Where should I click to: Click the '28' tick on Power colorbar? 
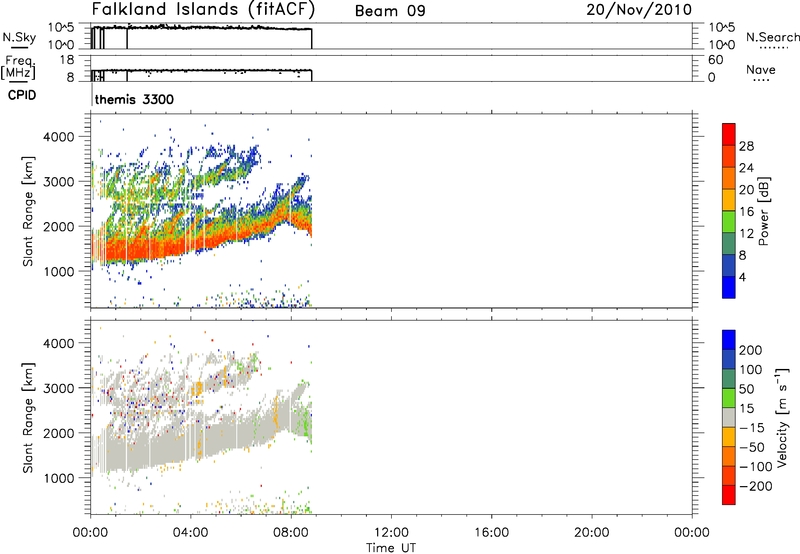coord(746,146)
